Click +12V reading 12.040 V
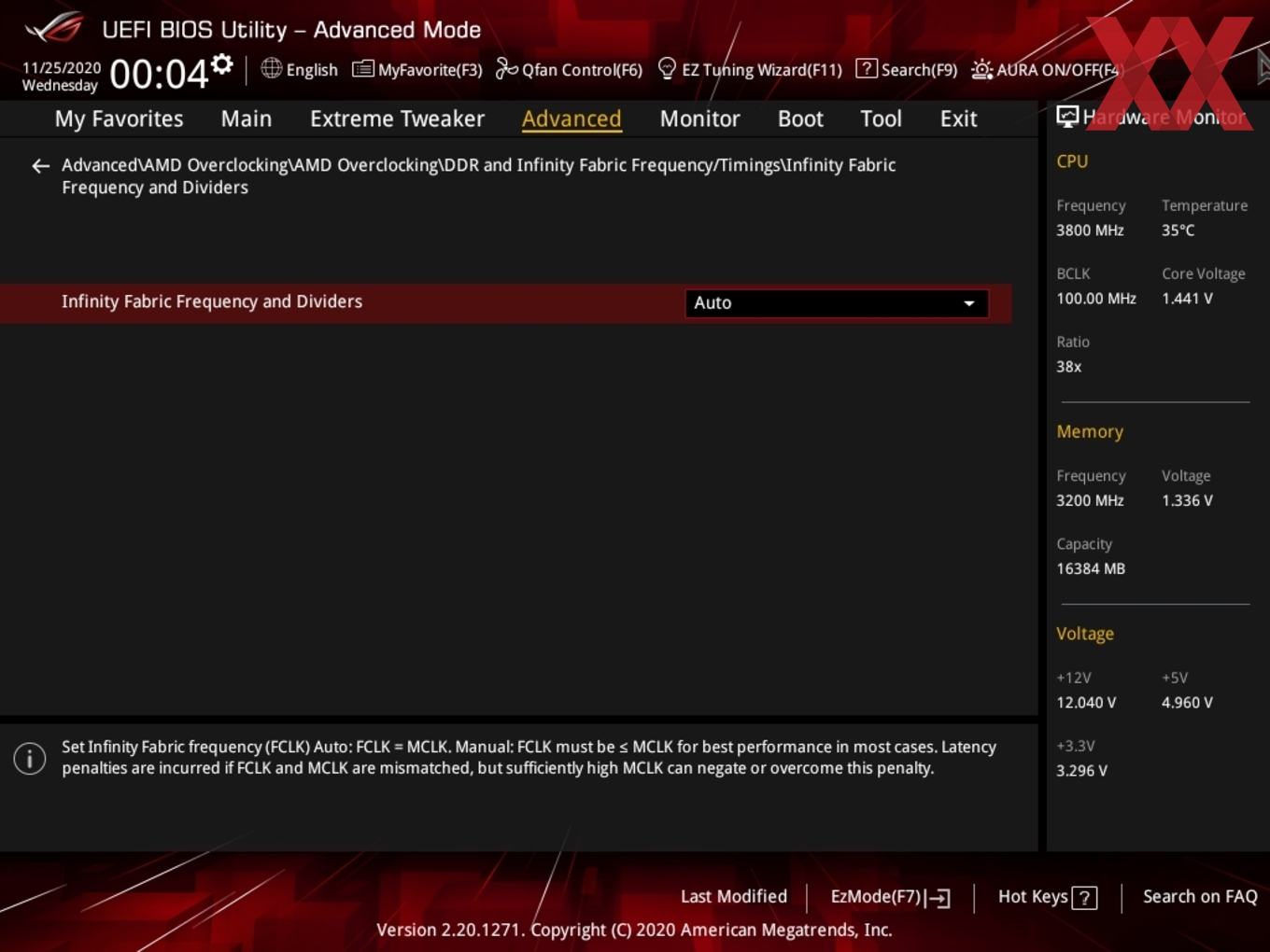 click(x=1086, y=703)
